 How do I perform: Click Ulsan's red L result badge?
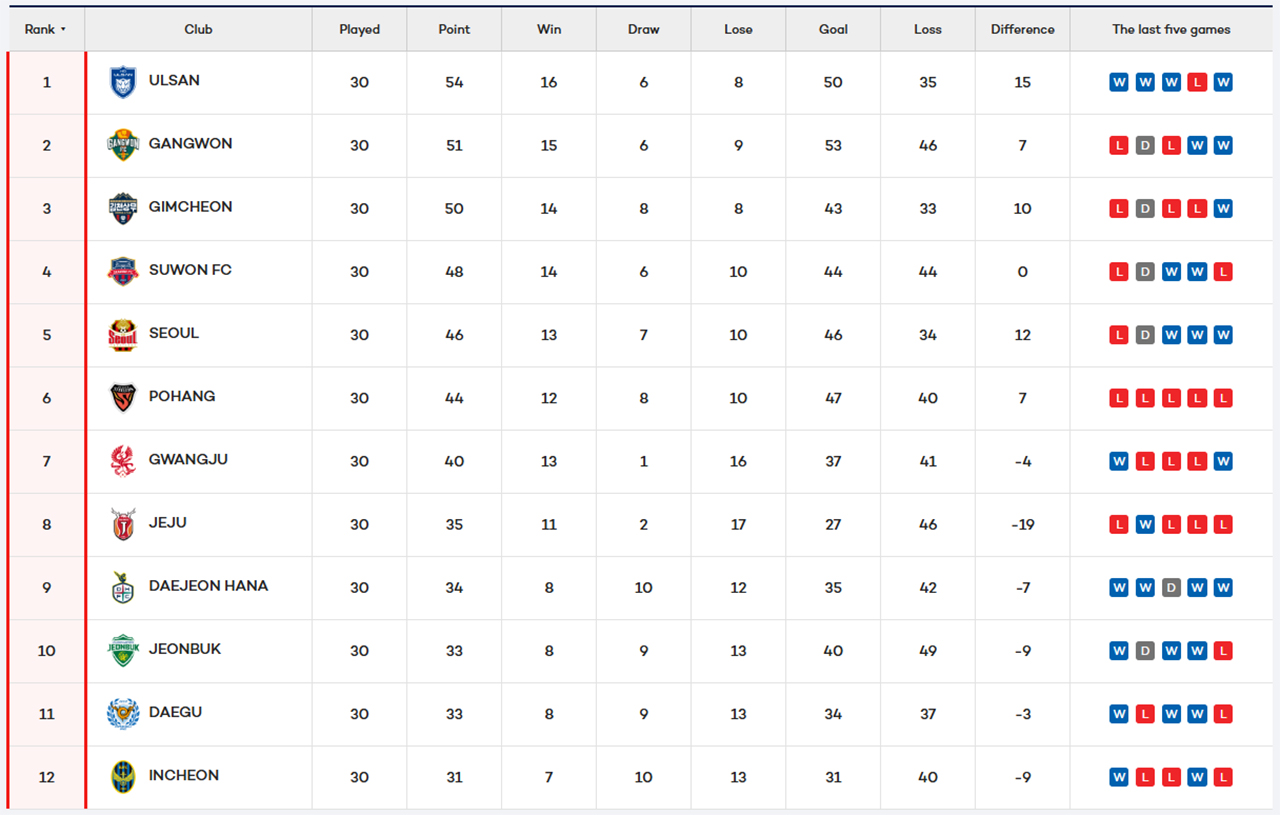click(1197, 82)
